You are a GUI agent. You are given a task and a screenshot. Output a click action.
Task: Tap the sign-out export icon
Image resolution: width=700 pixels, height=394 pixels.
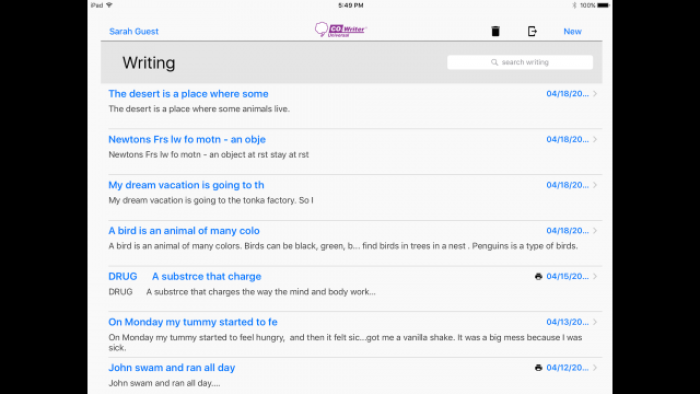pos(532,31)
